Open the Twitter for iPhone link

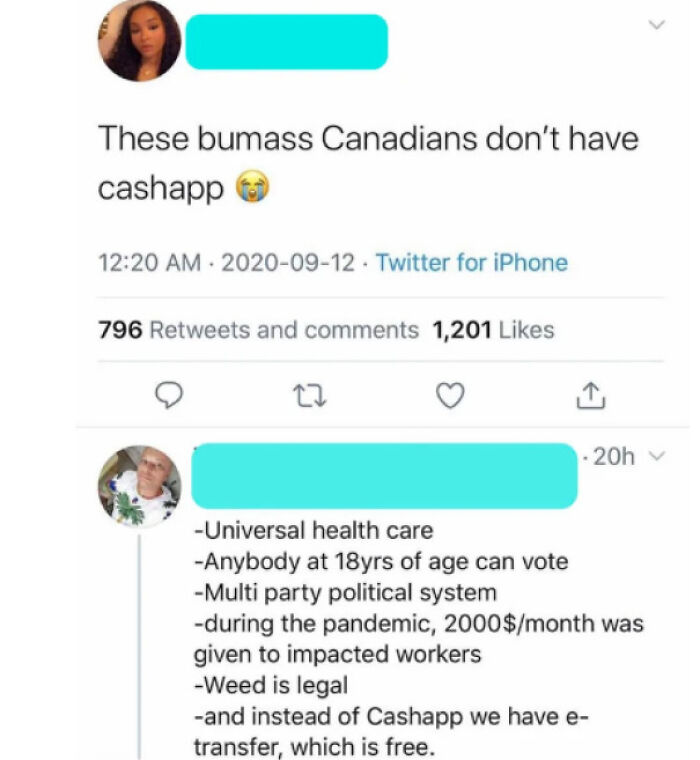[471, 263]
